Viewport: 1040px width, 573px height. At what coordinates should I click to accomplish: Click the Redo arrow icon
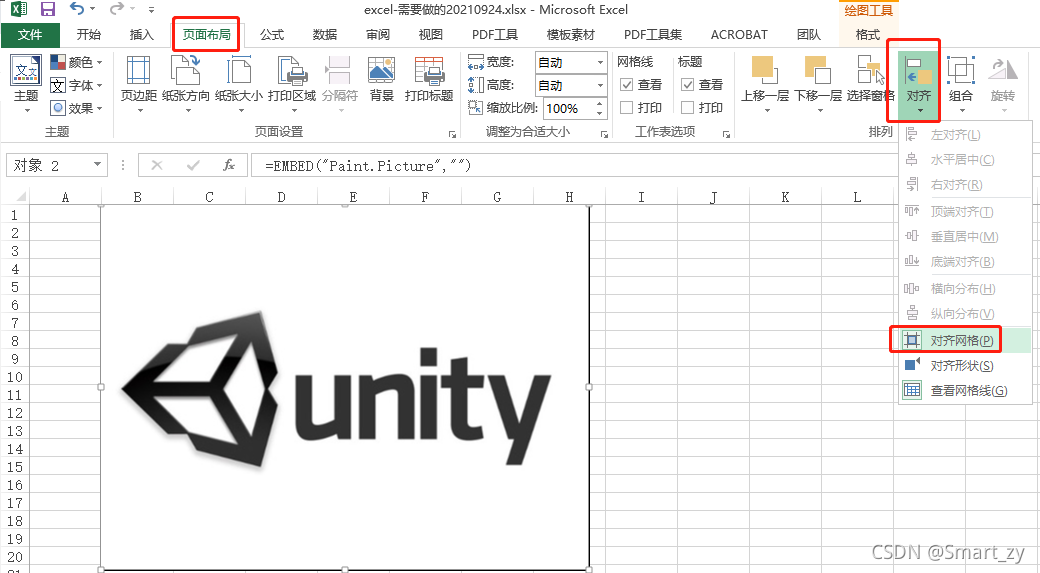point(117,9)
